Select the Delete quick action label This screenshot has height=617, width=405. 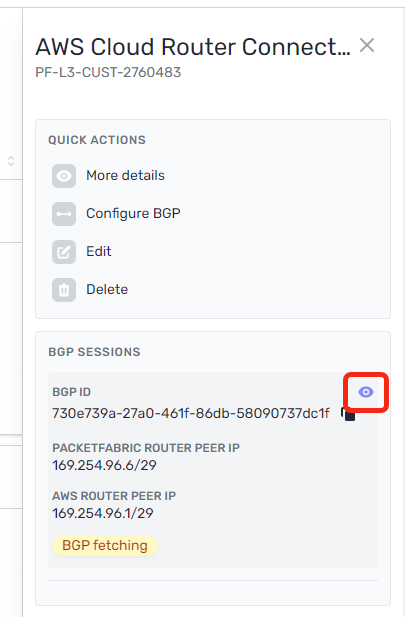[107, 290]
